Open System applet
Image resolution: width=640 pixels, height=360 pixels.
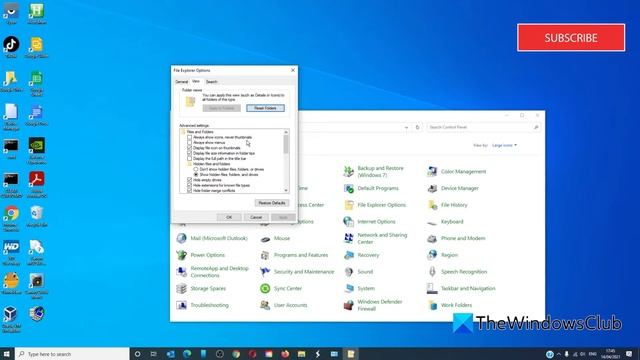(x=359, y=289)
